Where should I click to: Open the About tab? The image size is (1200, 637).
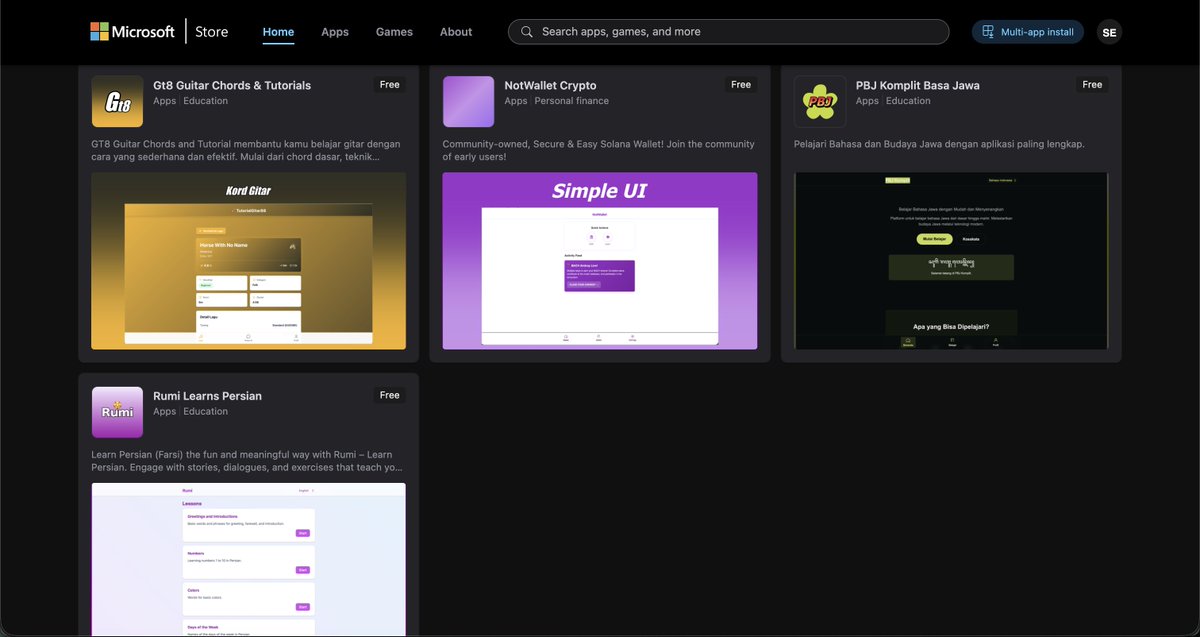pyautogui.click(x=456, y=32)
